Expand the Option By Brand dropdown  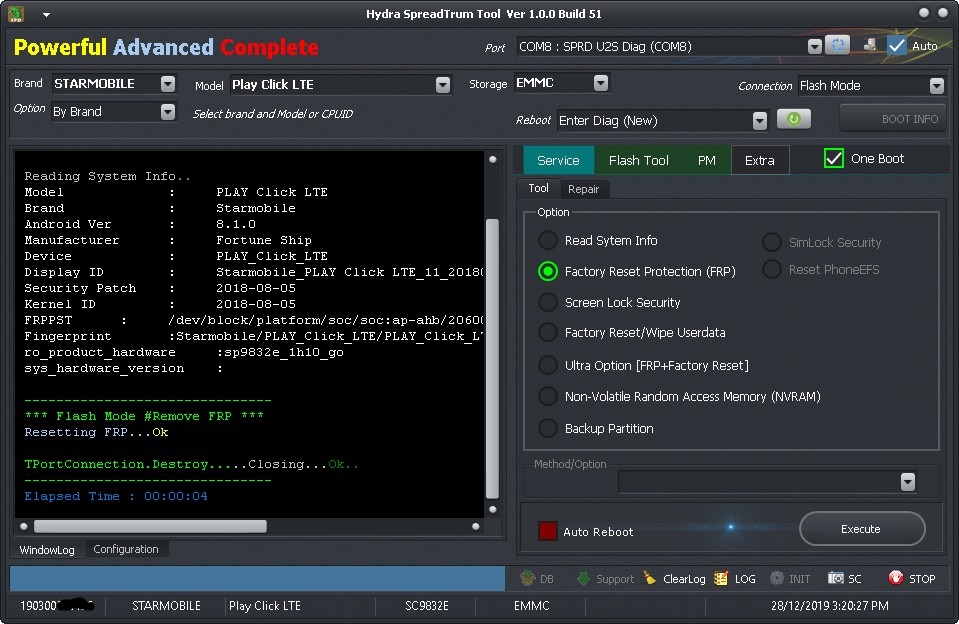pyautogui.click(x=168, y=111)
